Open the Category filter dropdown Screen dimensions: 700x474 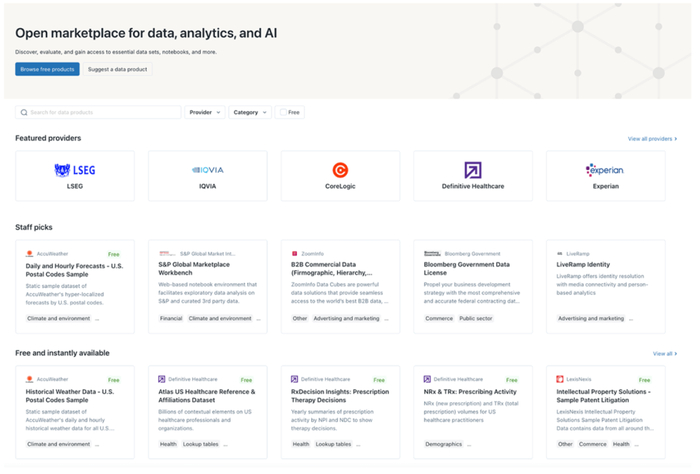pos(250,113)
